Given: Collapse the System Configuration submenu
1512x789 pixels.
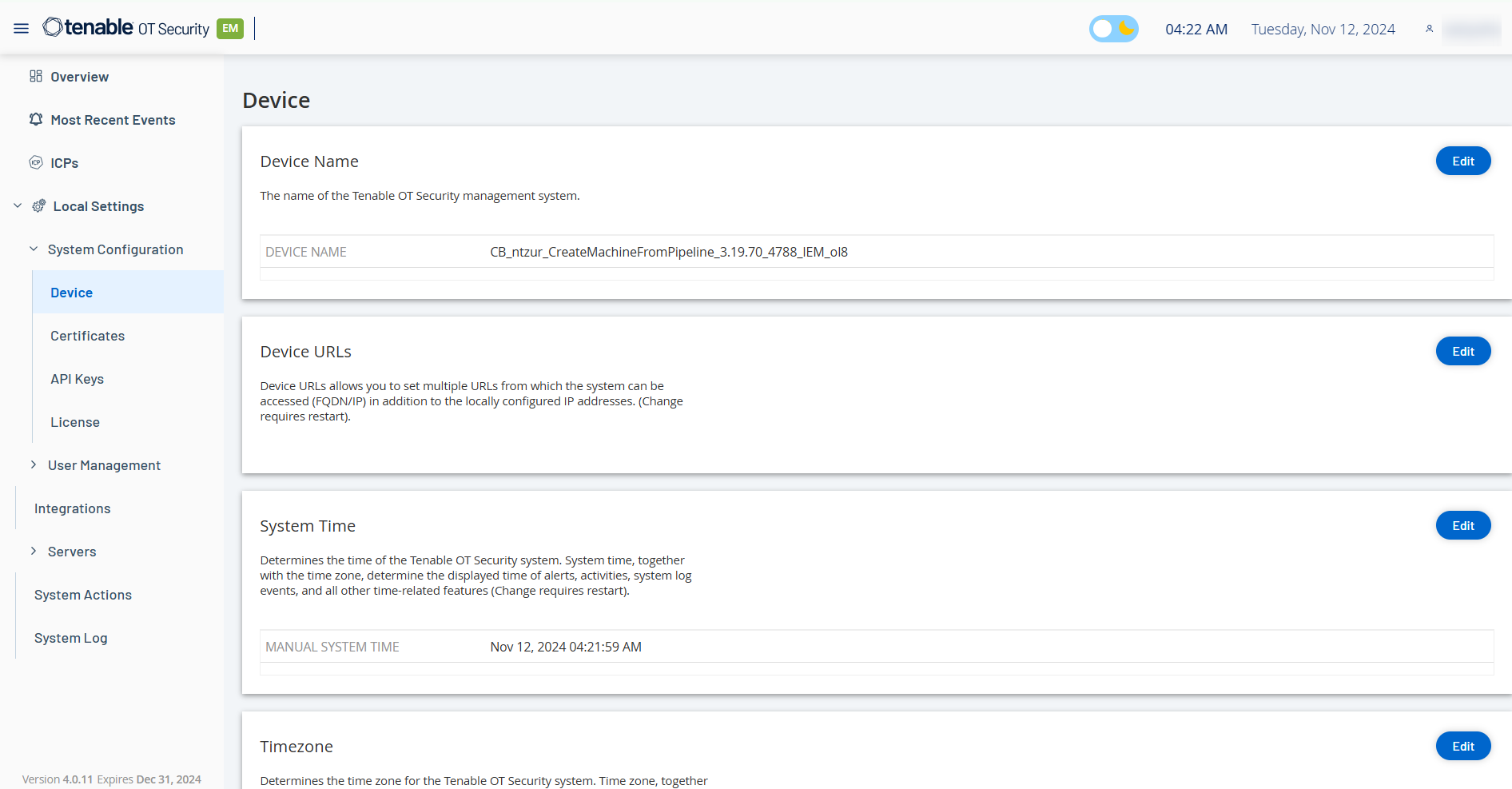Looking at the screenshot, I should [x=34, y=249].
